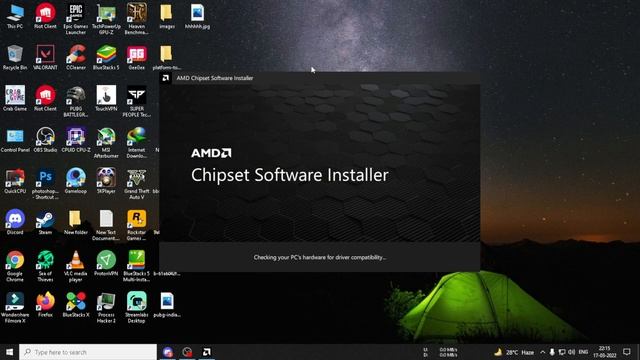Launch QuickCPU desktop shortcut
This screenshot has width=640, height=360.
(x=15, y=181)
